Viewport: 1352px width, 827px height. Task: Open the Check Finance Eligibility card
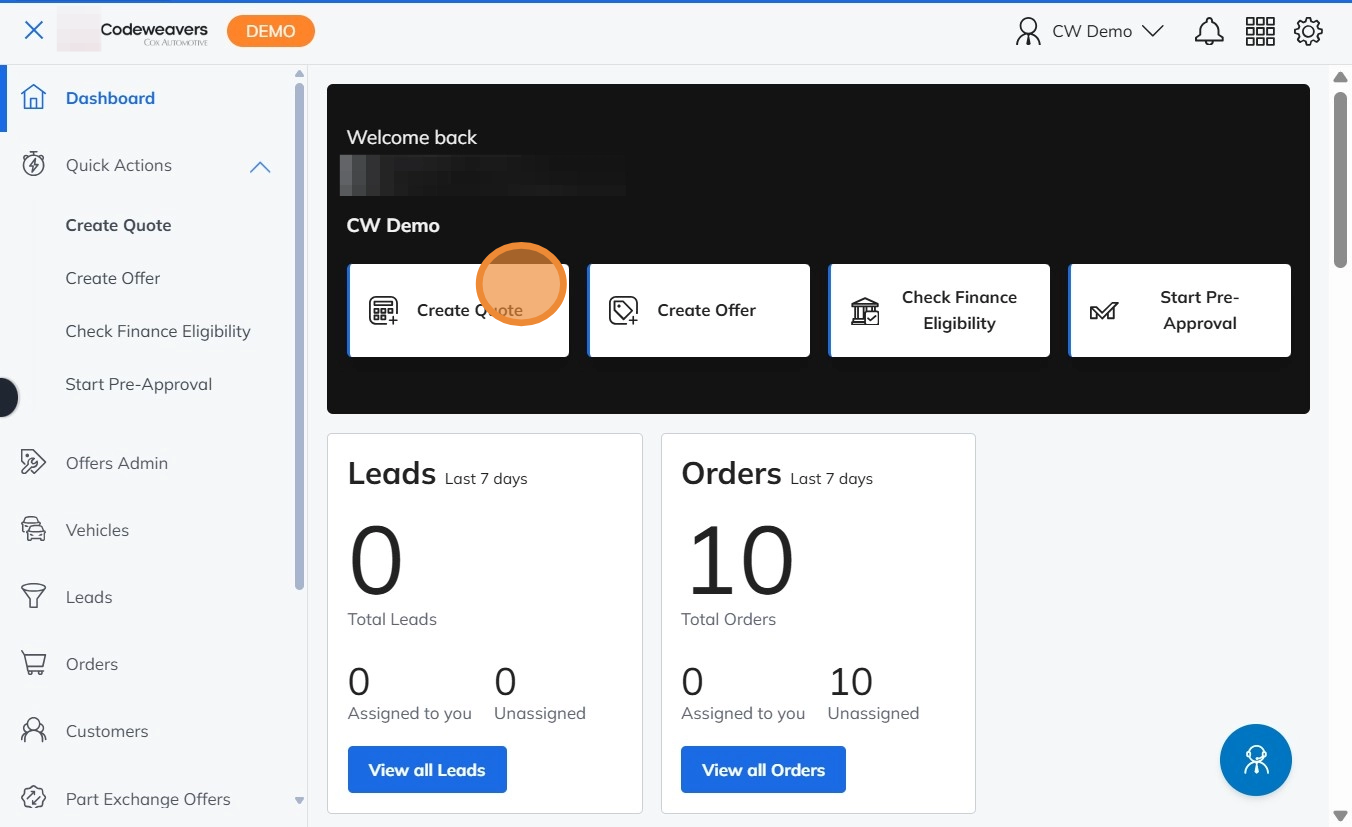[x=939, y=310]
